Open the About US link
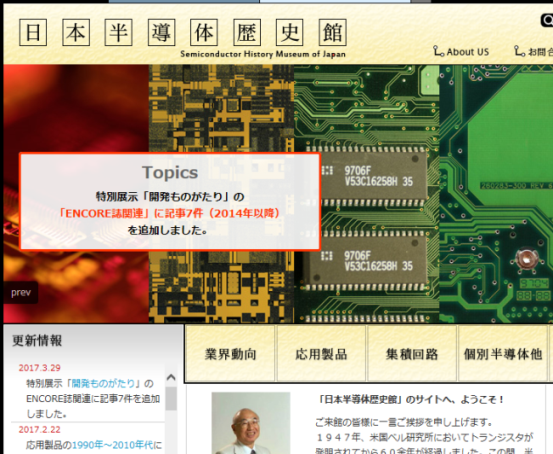This screenshot has width=553, height=454. (467, 52)
